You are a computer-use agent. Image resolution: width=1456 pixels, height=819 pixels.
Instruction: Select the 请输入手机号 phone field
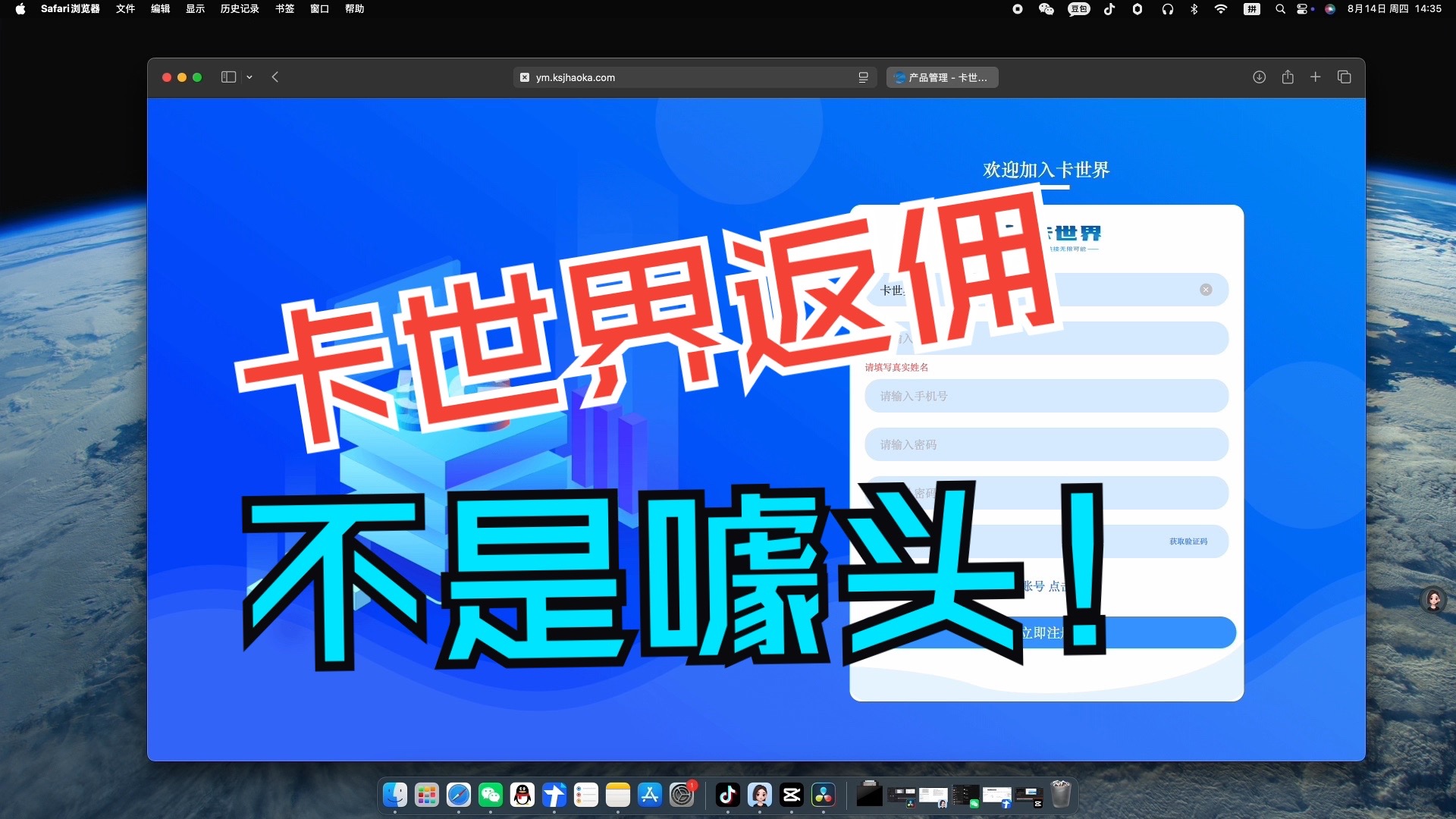(x=1046, y=396)
